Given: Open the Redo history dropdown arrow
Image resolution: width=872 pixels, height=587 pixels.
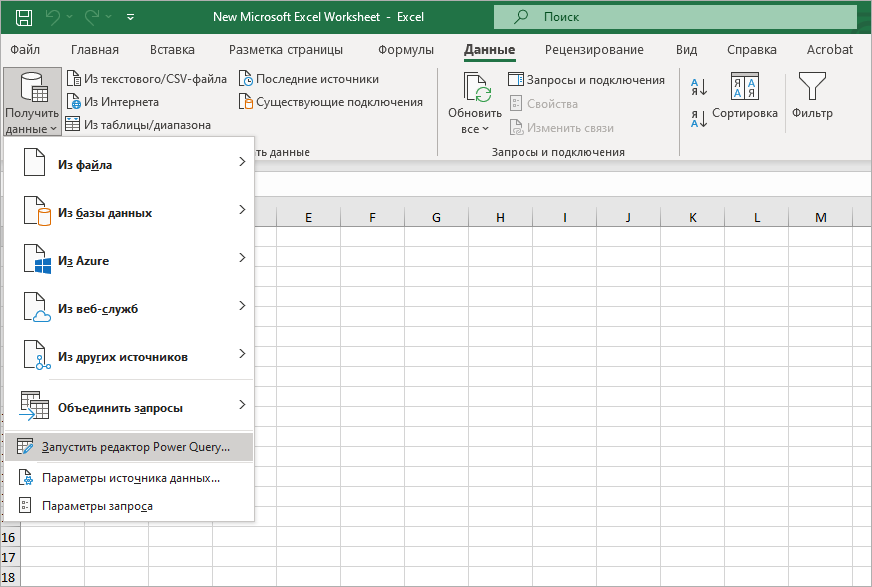Looking at the screenshot, I should 108,17.
